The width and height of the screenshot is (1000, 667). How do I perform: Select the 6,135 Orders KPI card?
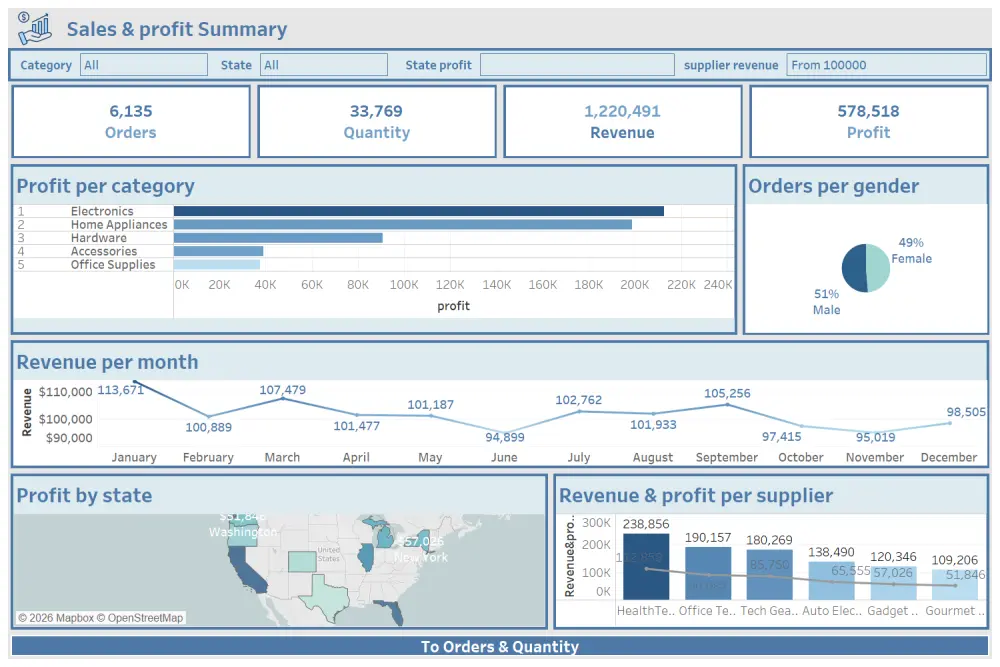coord(130,120)
